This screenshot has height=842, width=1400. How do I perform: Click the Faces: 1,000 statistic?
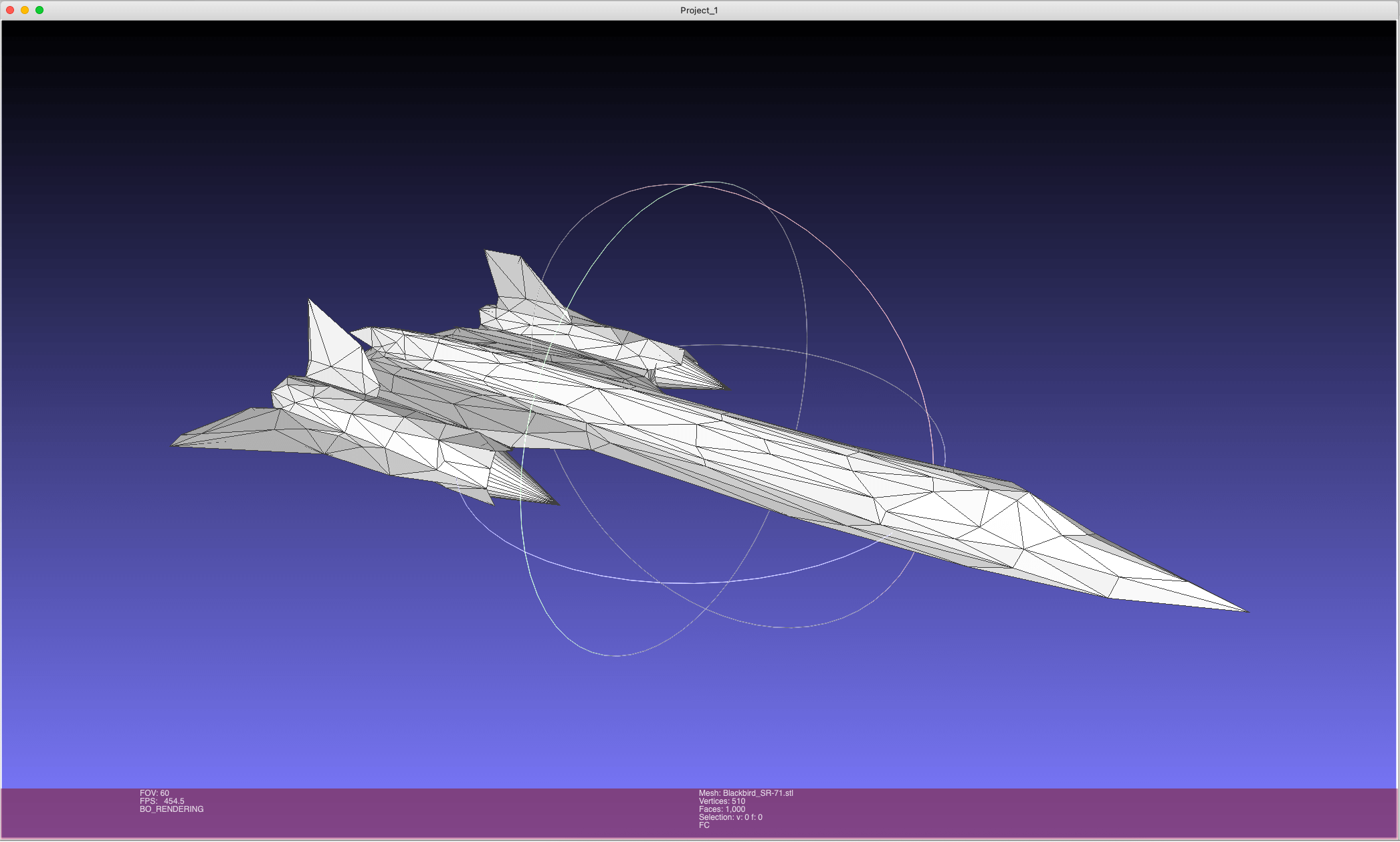[721, 809]
